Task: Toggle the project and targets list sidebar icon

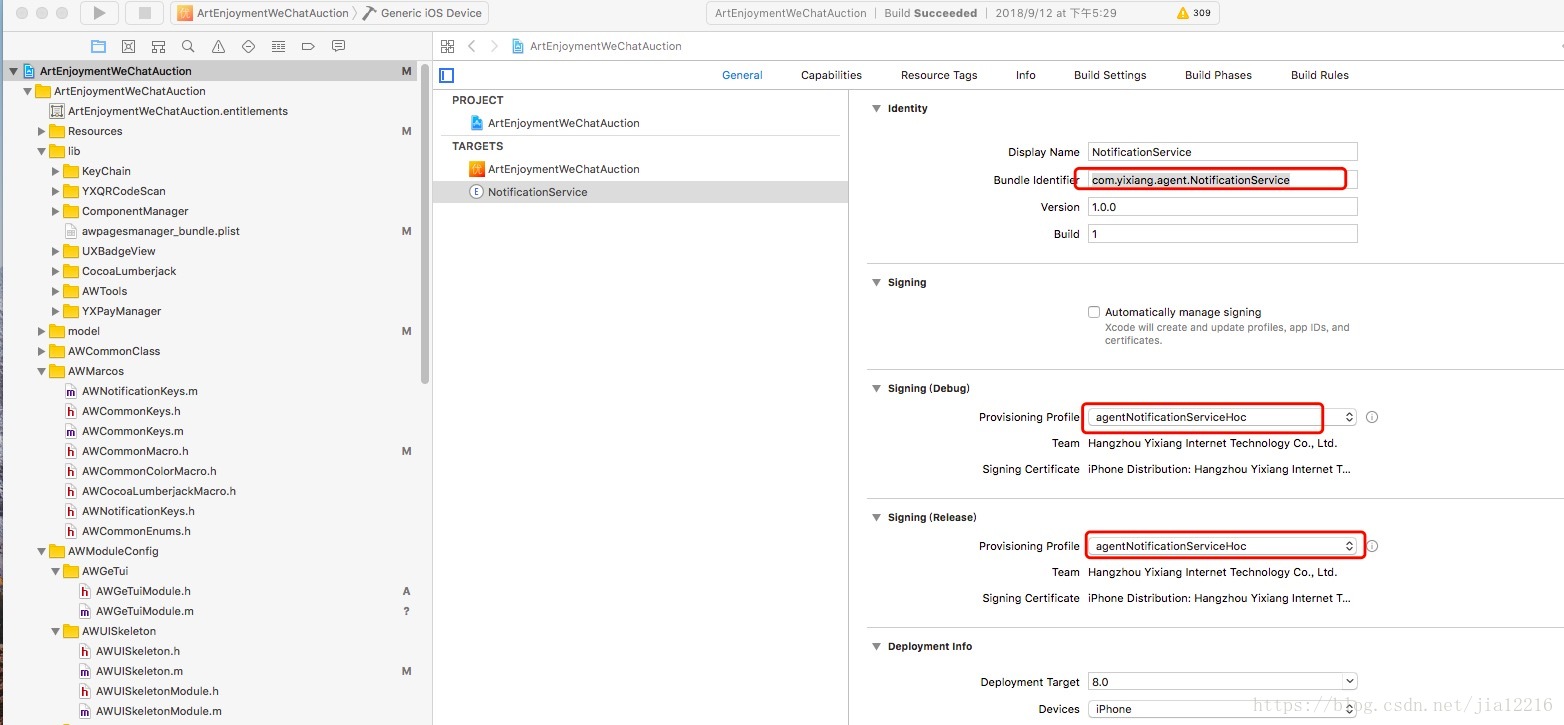Action: (x=447, y=75)
